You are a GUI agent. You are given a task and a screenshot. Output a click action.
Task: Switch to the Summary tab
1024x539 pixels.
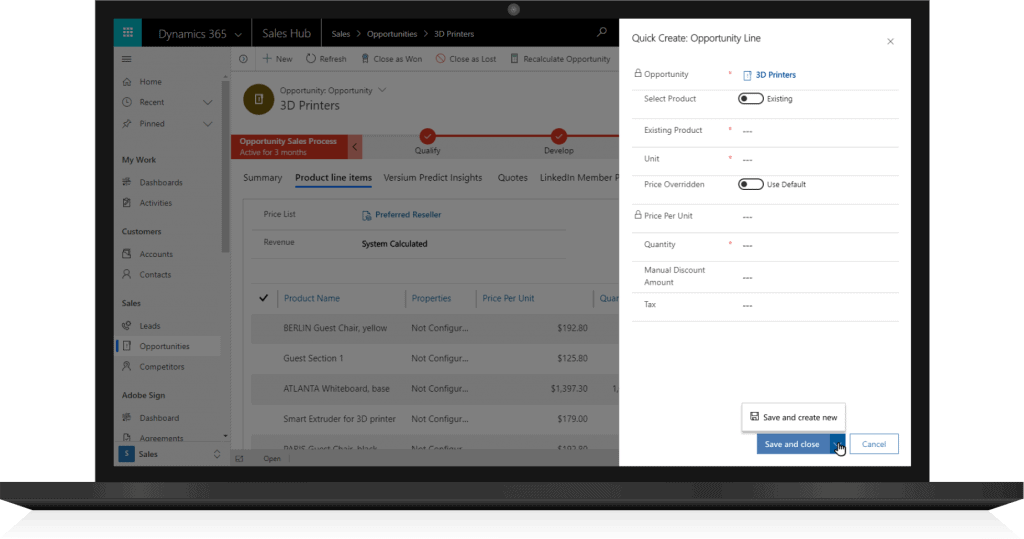click(263, 178)
